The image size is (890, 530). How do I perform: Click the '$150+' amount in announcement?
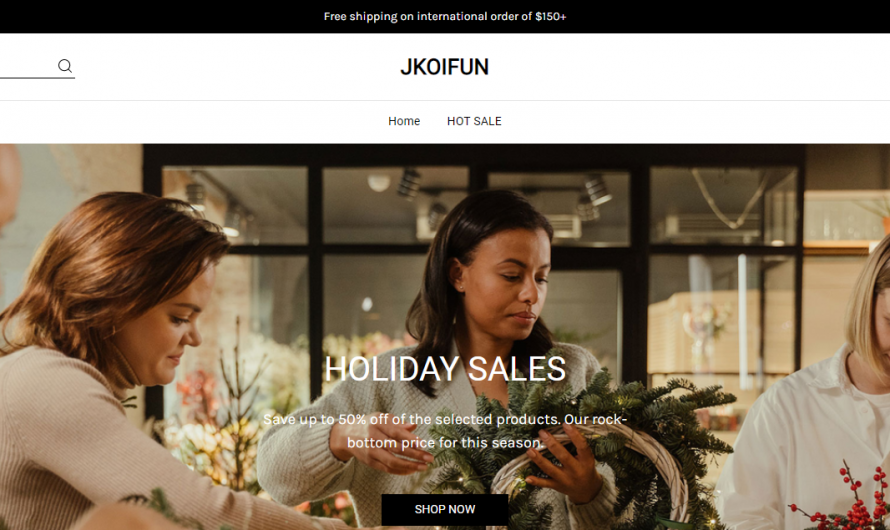(x=551, y=16)
